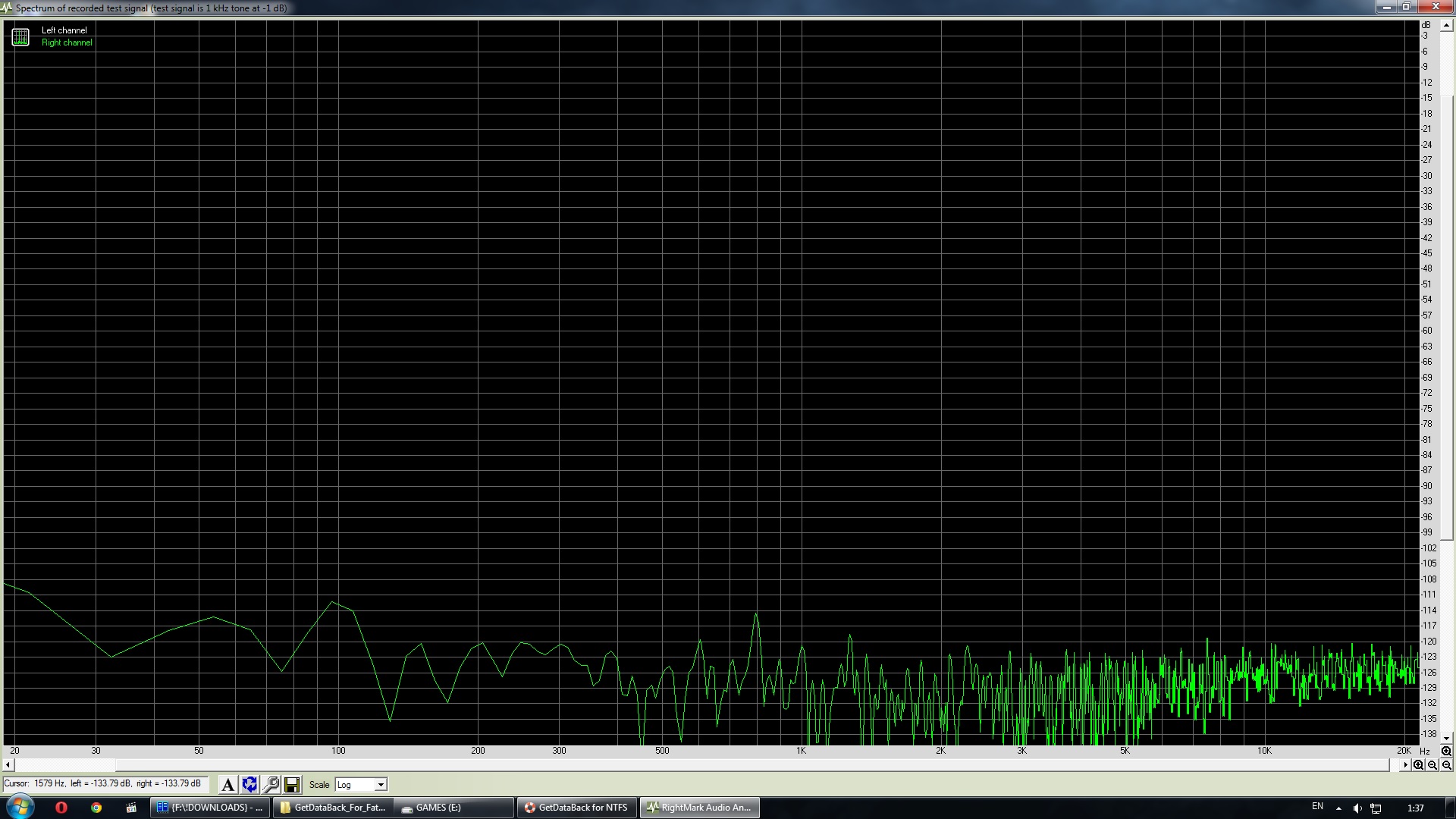Open the network tray icon
The height and width of the screenshot is (819, 1456).
click(1376, 808)
